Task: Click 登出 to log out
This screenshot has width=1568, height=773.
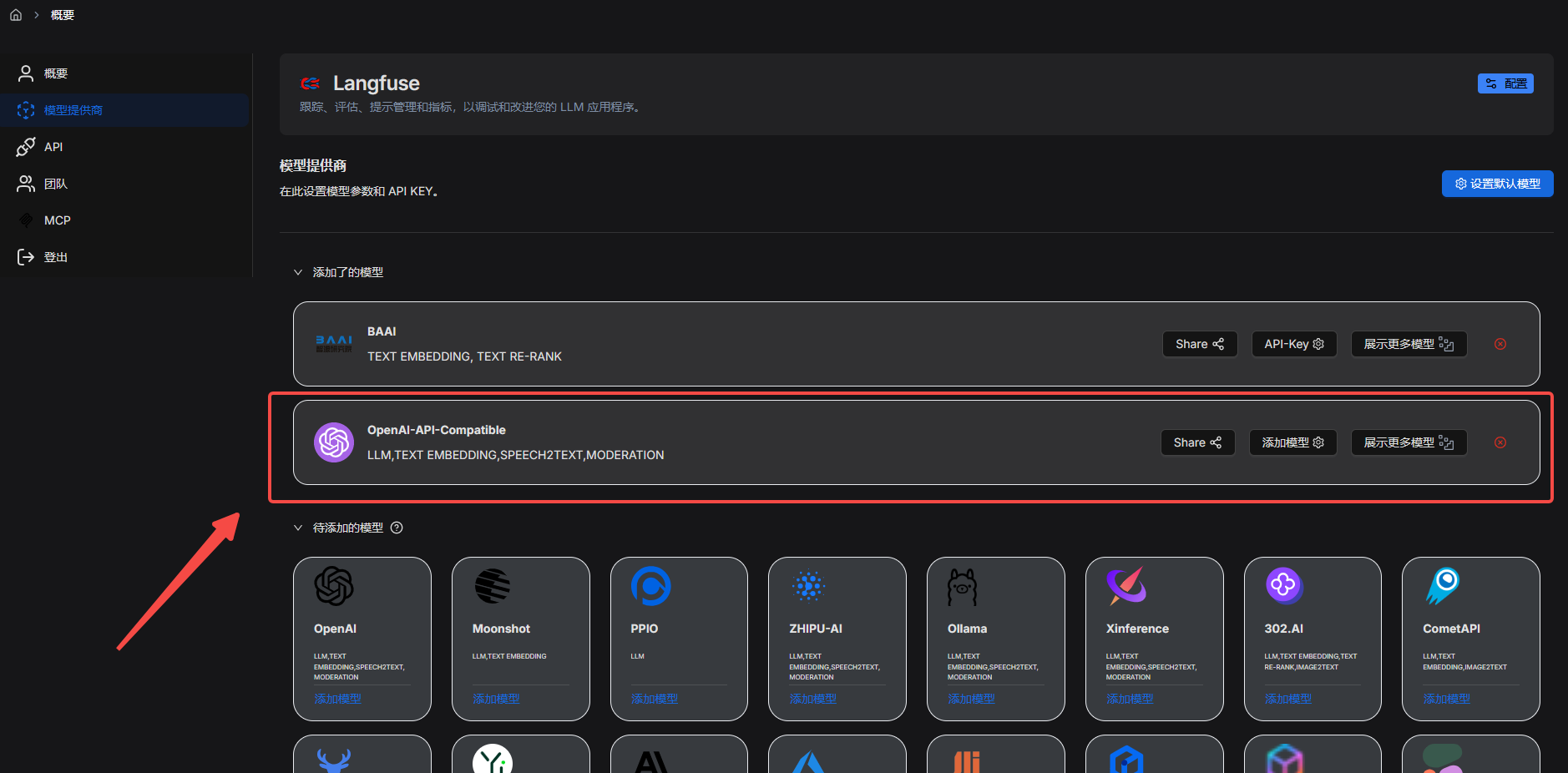Action: 125,257
